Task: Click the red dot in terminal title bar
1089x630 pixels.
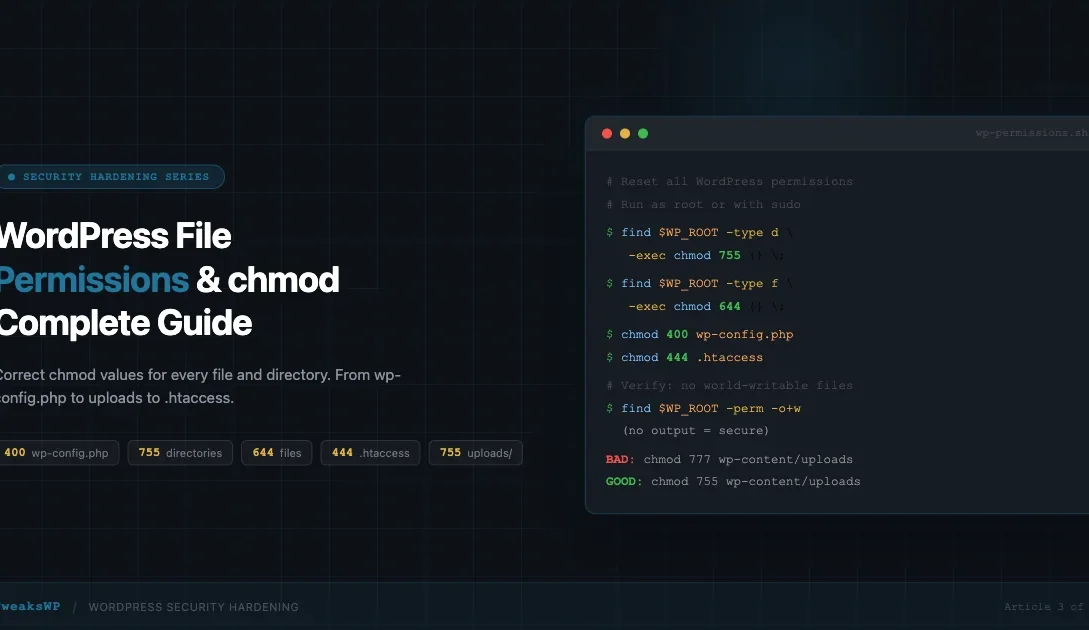Action: 607,133
